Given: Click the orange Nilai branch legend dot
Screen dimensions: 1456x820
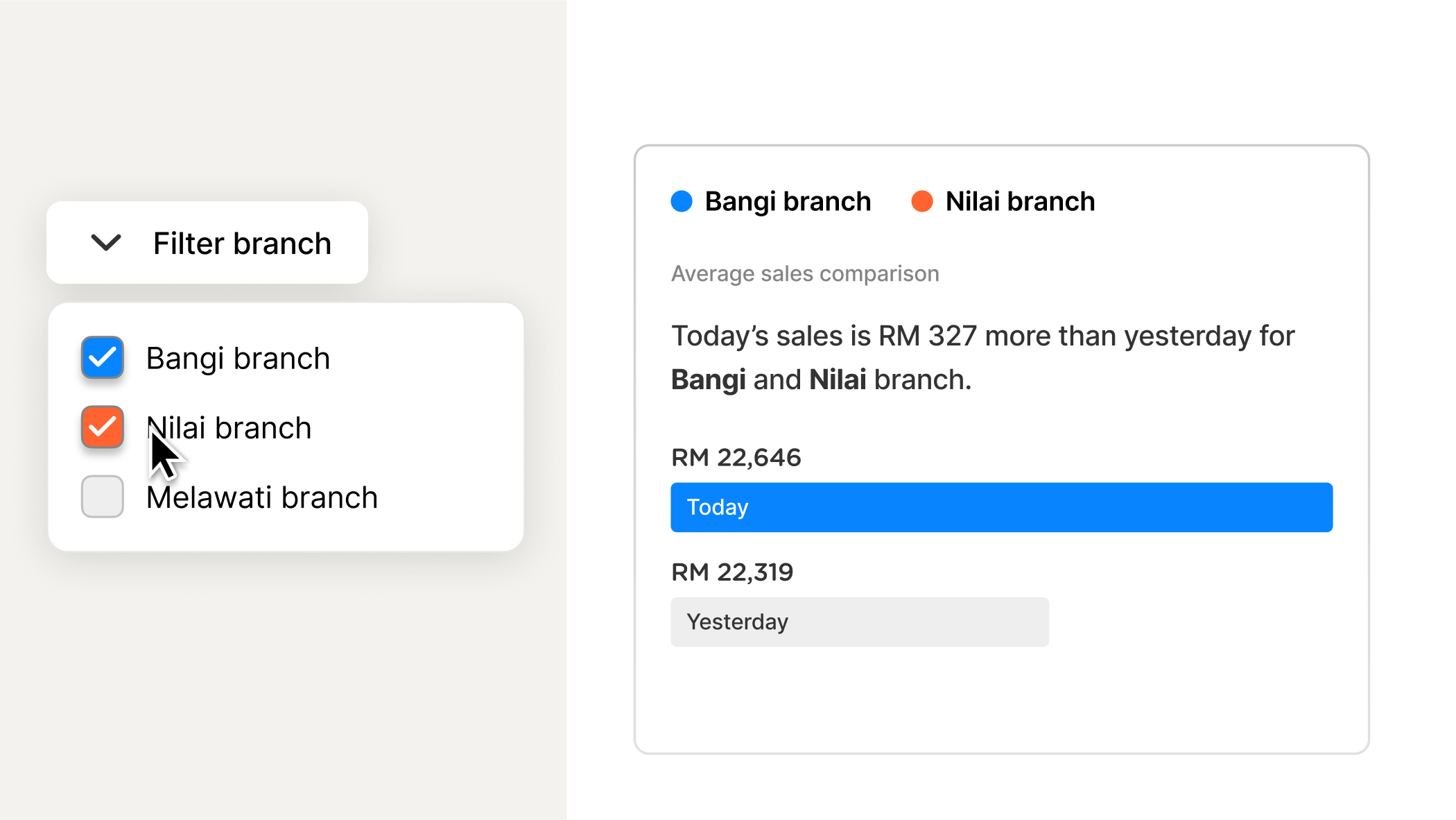Looking at the screenshot, I should (x=922, y=201).
